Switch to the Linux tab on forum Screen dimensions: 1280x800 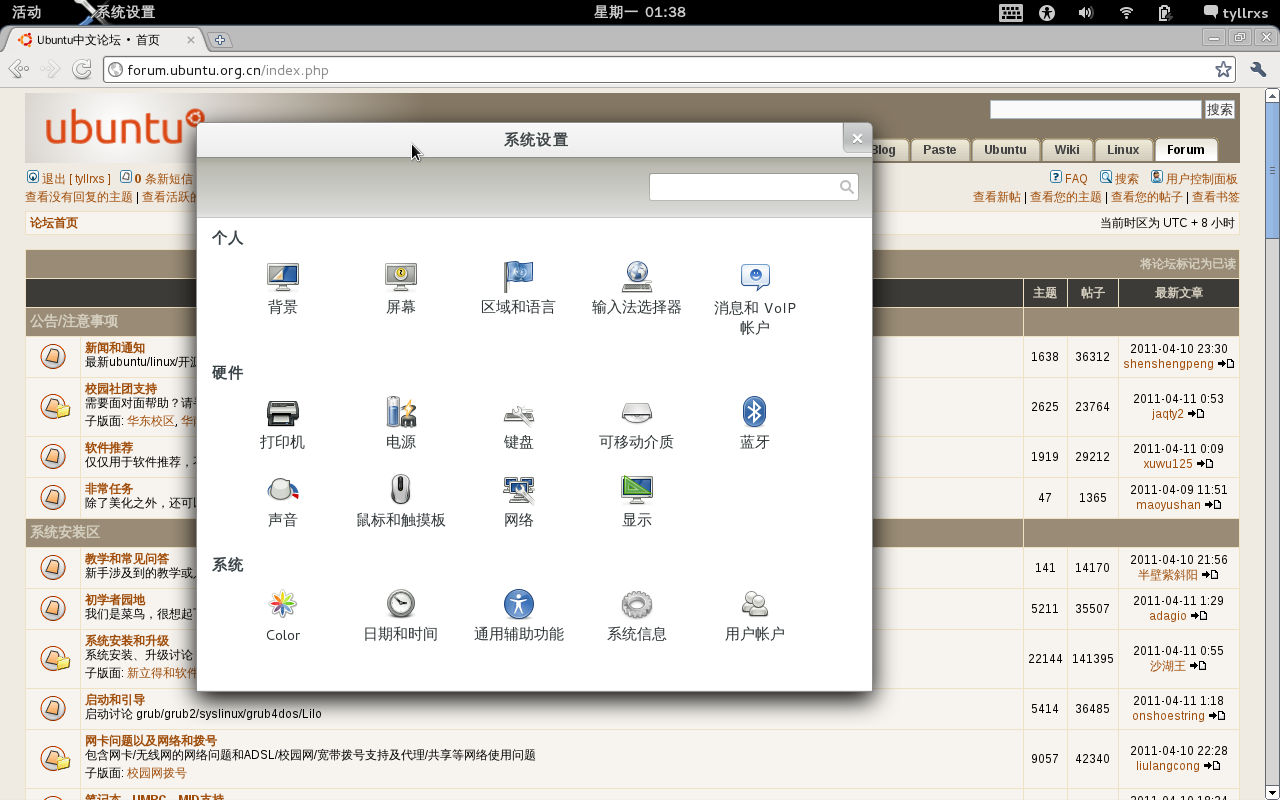pyautogui.click(x=1123, y=150)
